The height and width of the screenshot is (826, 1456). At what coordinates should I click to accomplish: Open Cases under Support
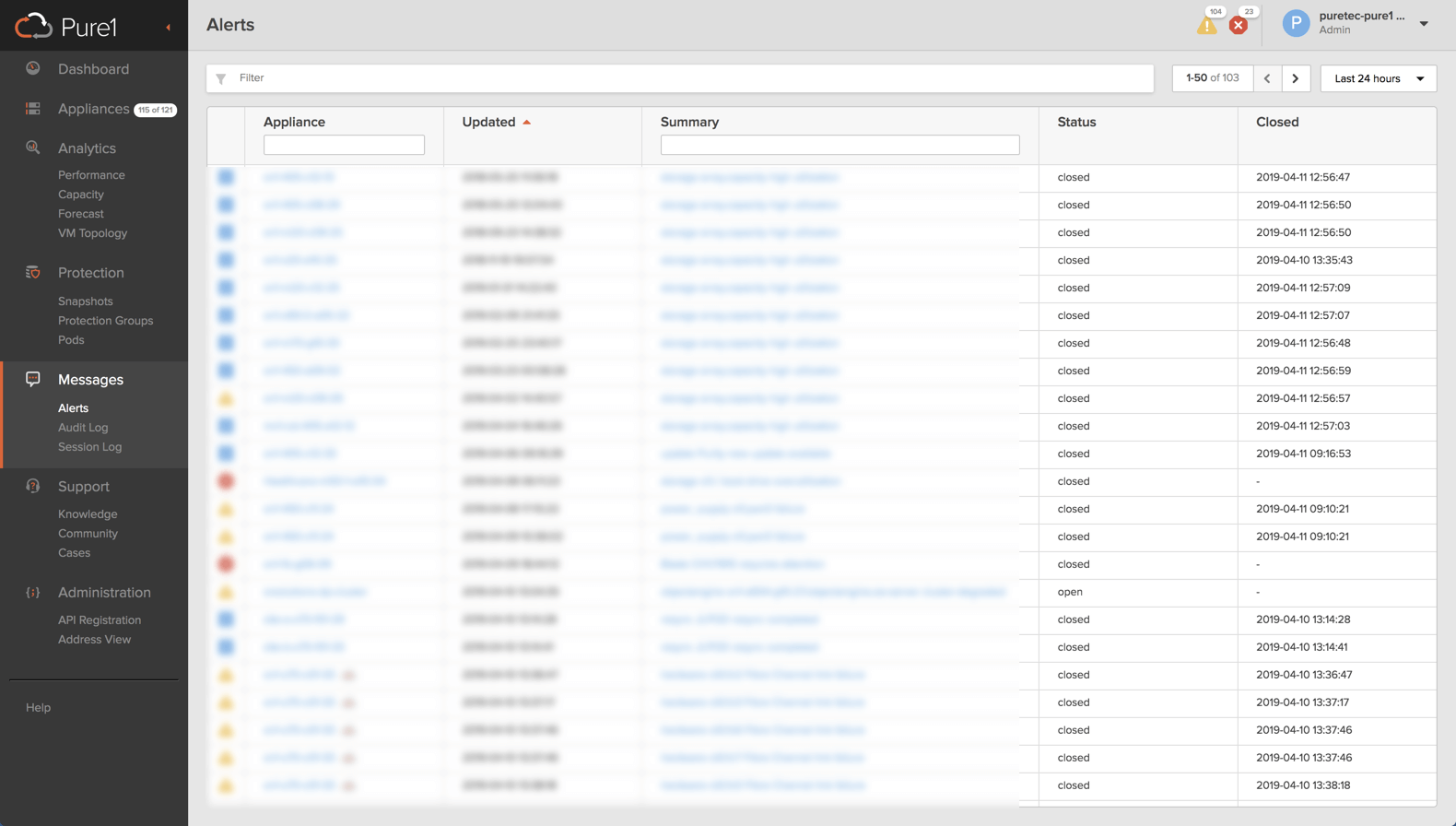[x=74, y=553]
